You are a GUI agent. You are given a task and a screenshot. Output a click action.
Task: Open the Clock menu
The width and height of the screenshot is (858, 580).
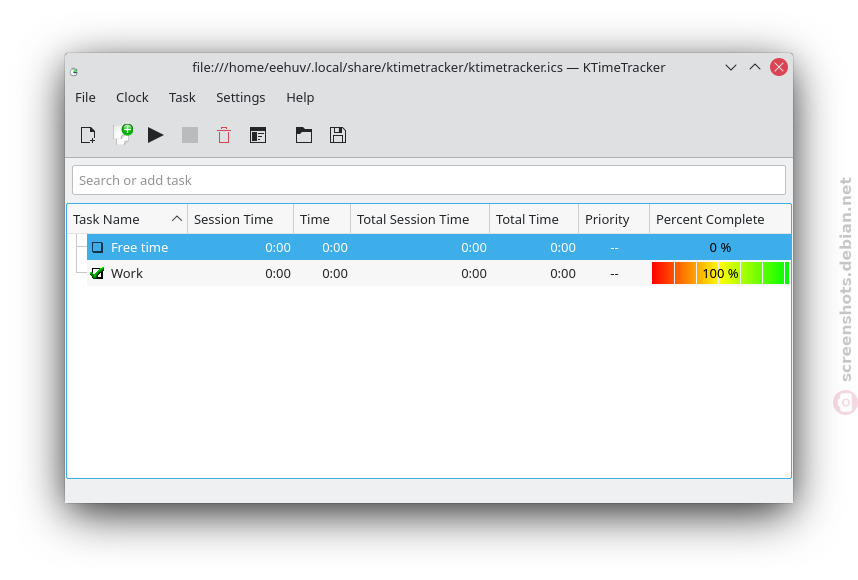click(x=132, y=97)
